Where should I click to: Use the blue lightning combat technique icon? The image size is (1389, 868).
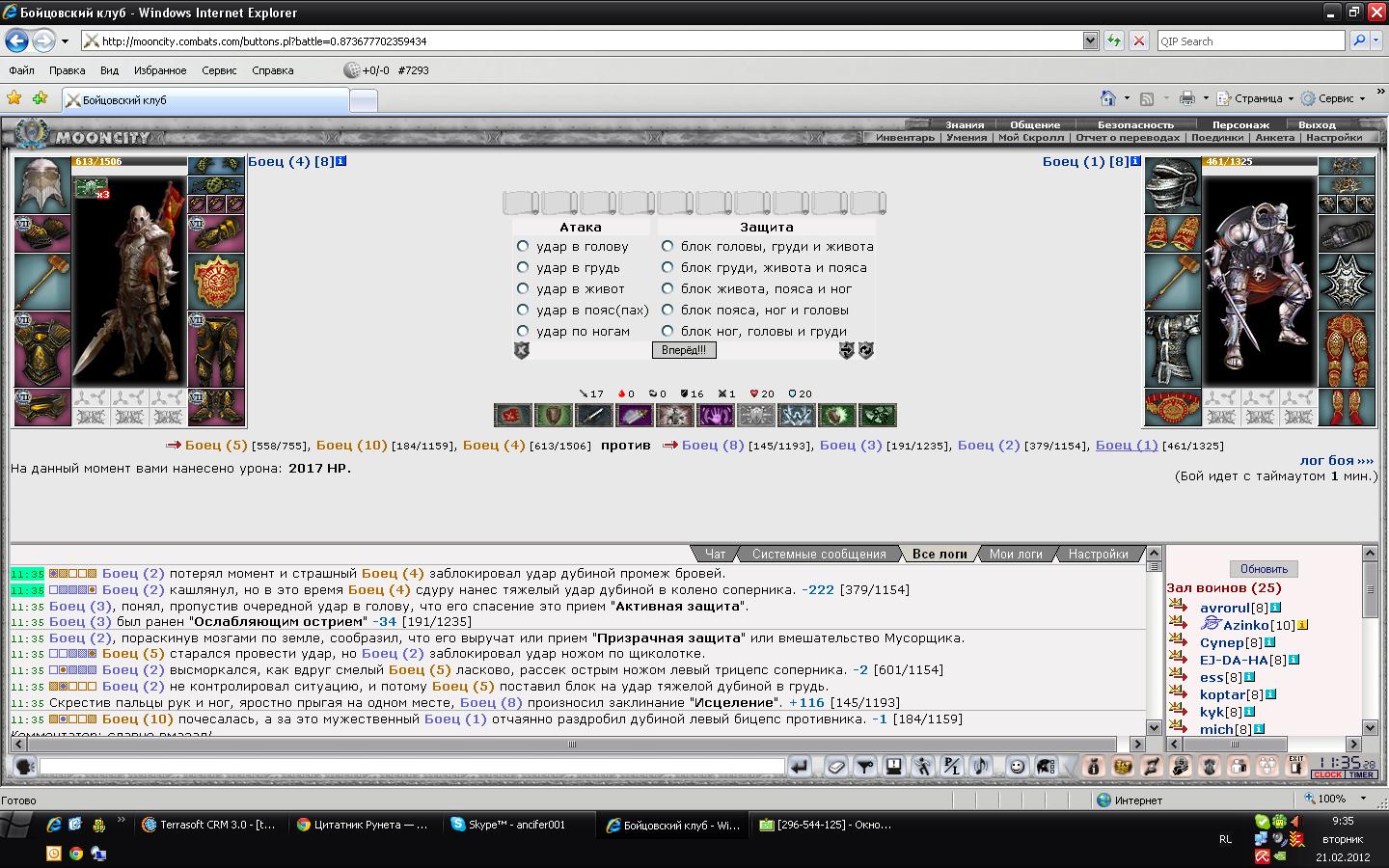tap(797, 416)
